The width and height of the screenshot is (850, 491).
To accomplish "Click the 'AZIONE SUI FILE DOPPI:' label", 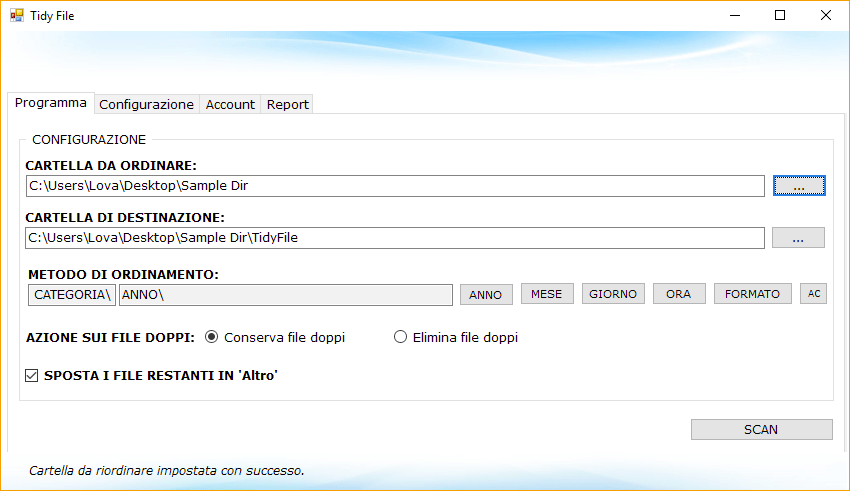I will (110, 338).
